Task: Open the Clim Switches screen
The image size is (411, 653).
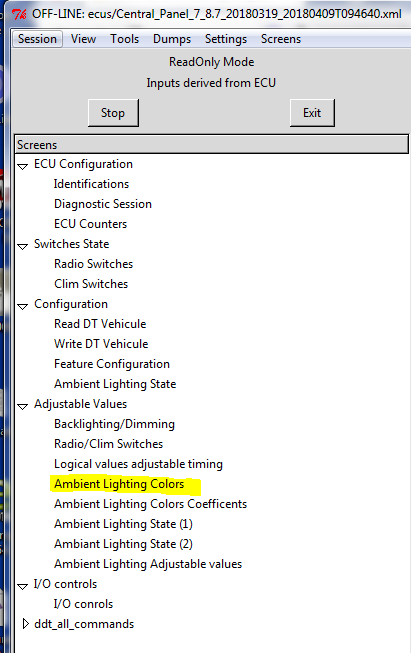Action: click(x=91, y=284)
